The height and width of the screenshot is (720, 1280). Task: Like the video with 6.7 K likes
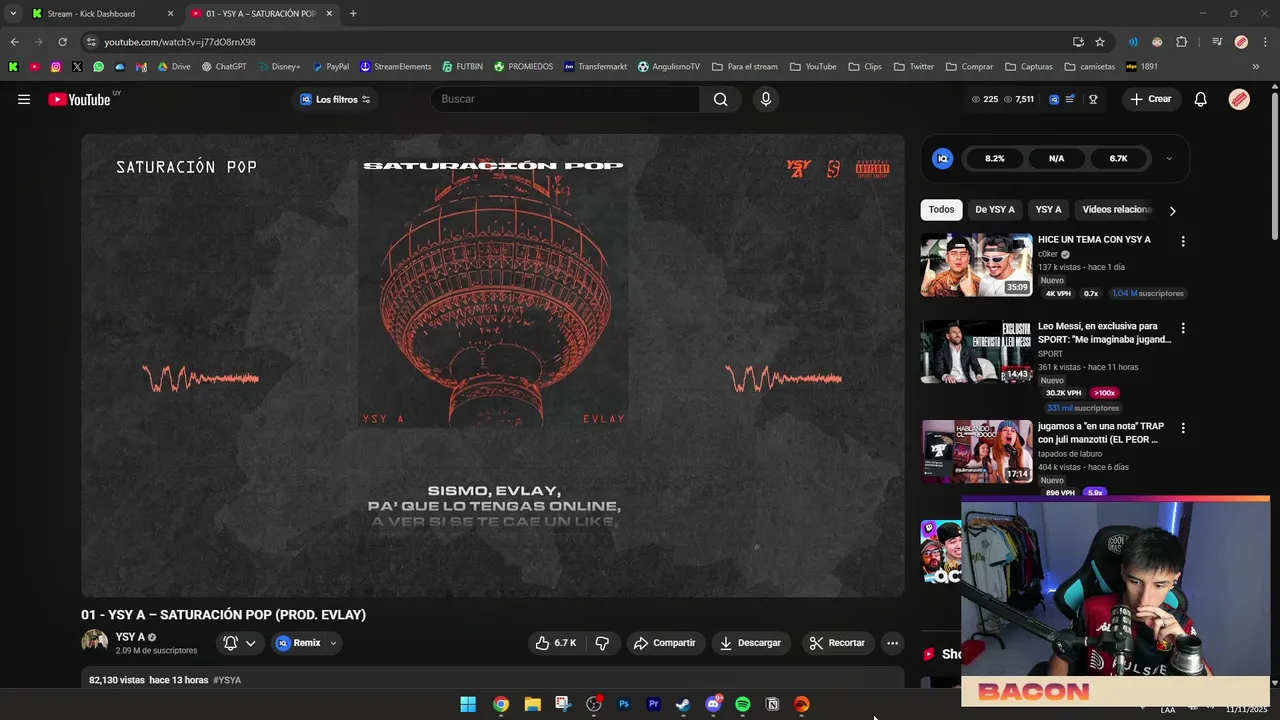(x=556, y=643)
